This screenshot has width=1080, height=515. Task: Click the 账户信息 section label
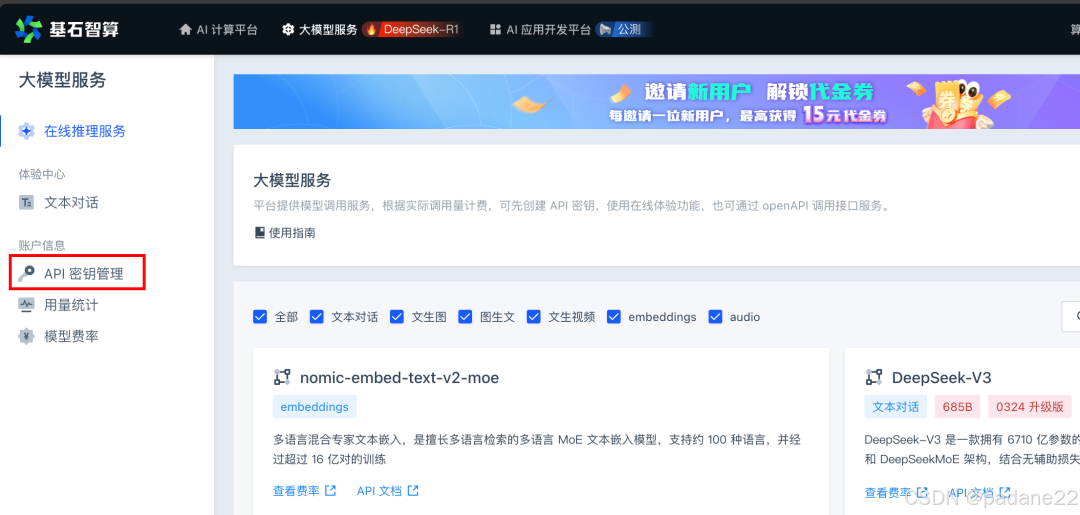coord(42,245)
